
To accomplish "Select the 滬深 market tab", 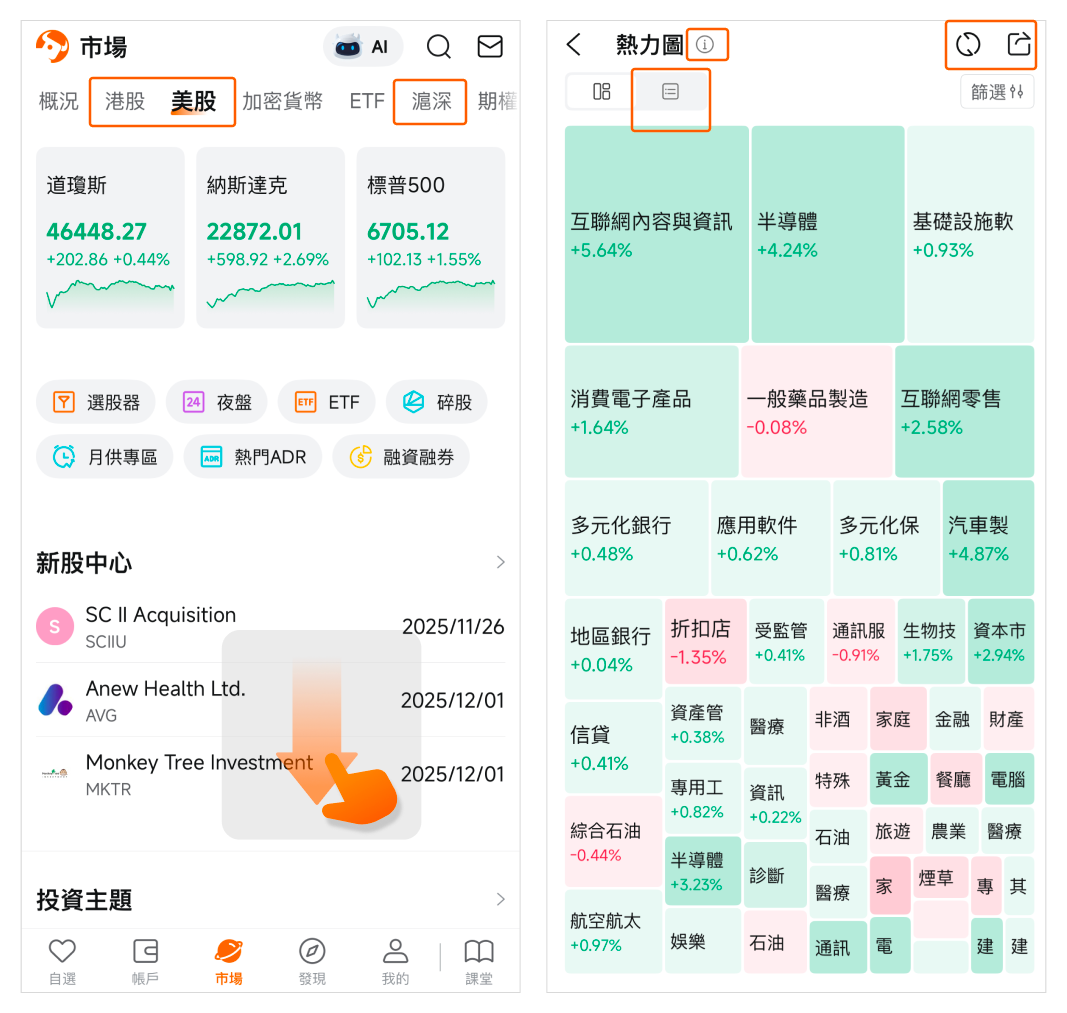I will (x=431, y=101).
